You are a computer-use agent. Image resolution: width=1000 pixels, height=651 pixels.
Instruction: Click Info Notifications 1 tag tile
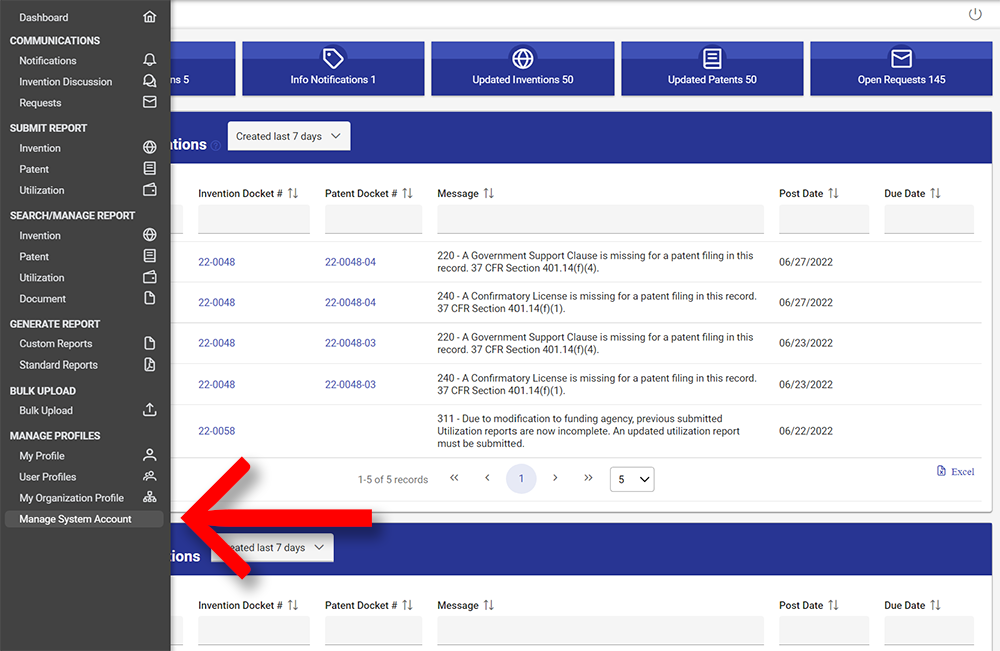pyautogui.click(x=333, y=69)
